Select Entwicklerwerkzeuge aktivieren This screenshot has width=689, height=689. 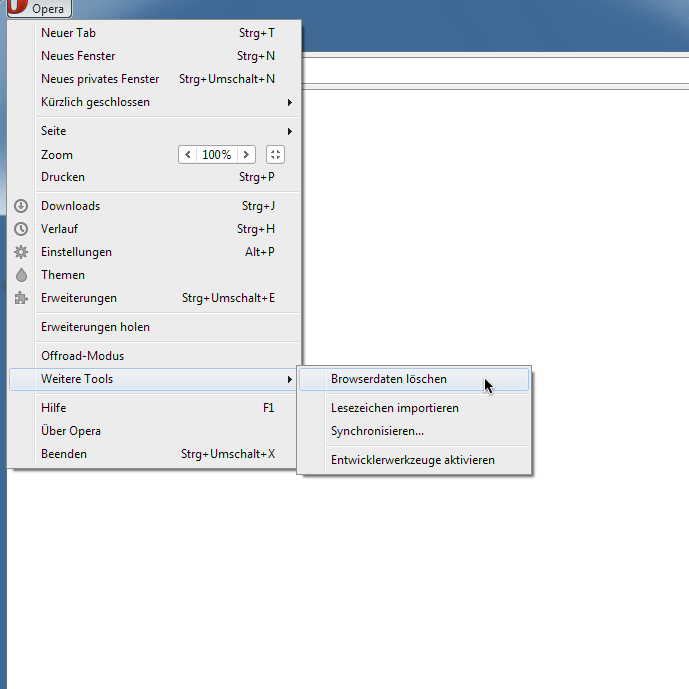414,460
